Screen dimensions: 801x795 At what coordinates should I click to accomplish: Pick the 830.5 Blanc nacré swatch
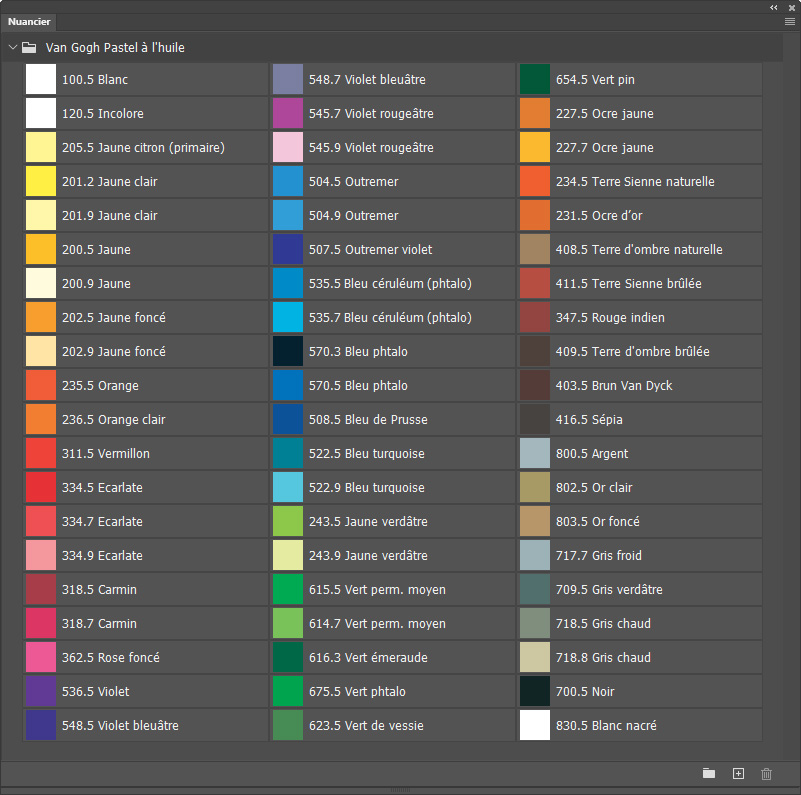pyautogui.click(x=535, y=726)
